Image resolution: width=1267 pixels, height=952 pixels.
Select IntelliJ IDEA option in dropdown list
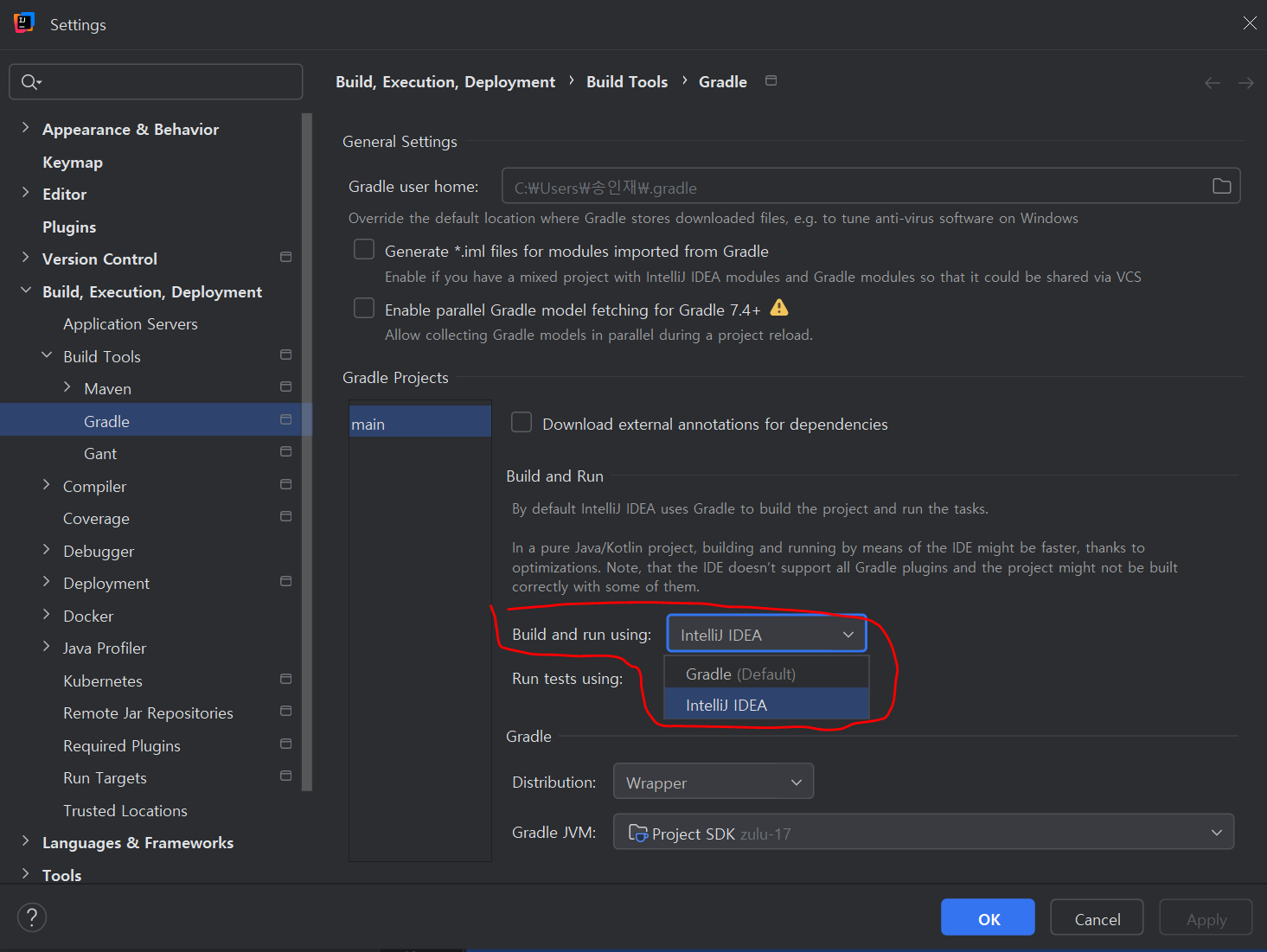pos(766,705)
